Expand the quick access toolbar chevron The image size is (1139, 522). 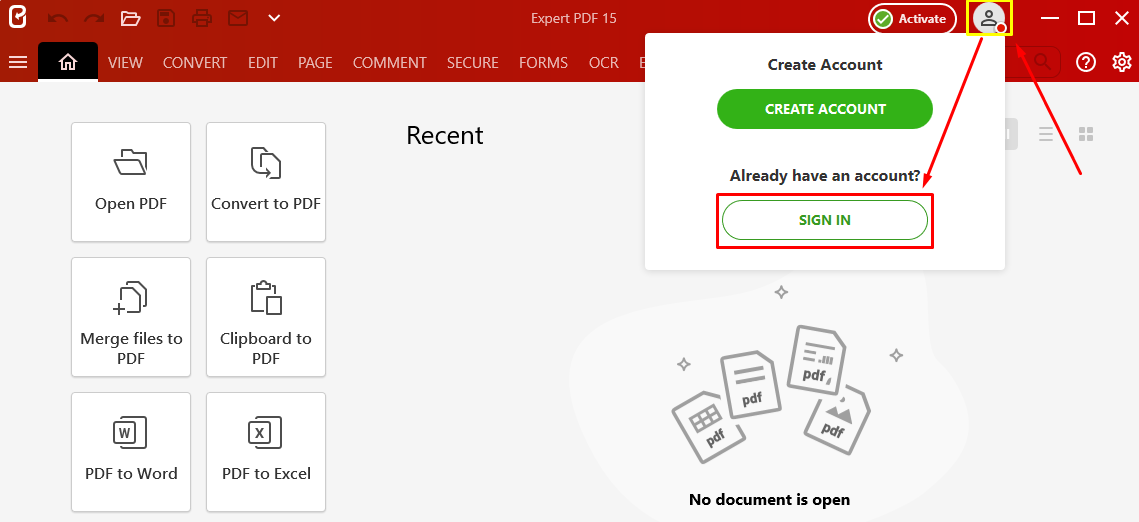click(274, 18)
